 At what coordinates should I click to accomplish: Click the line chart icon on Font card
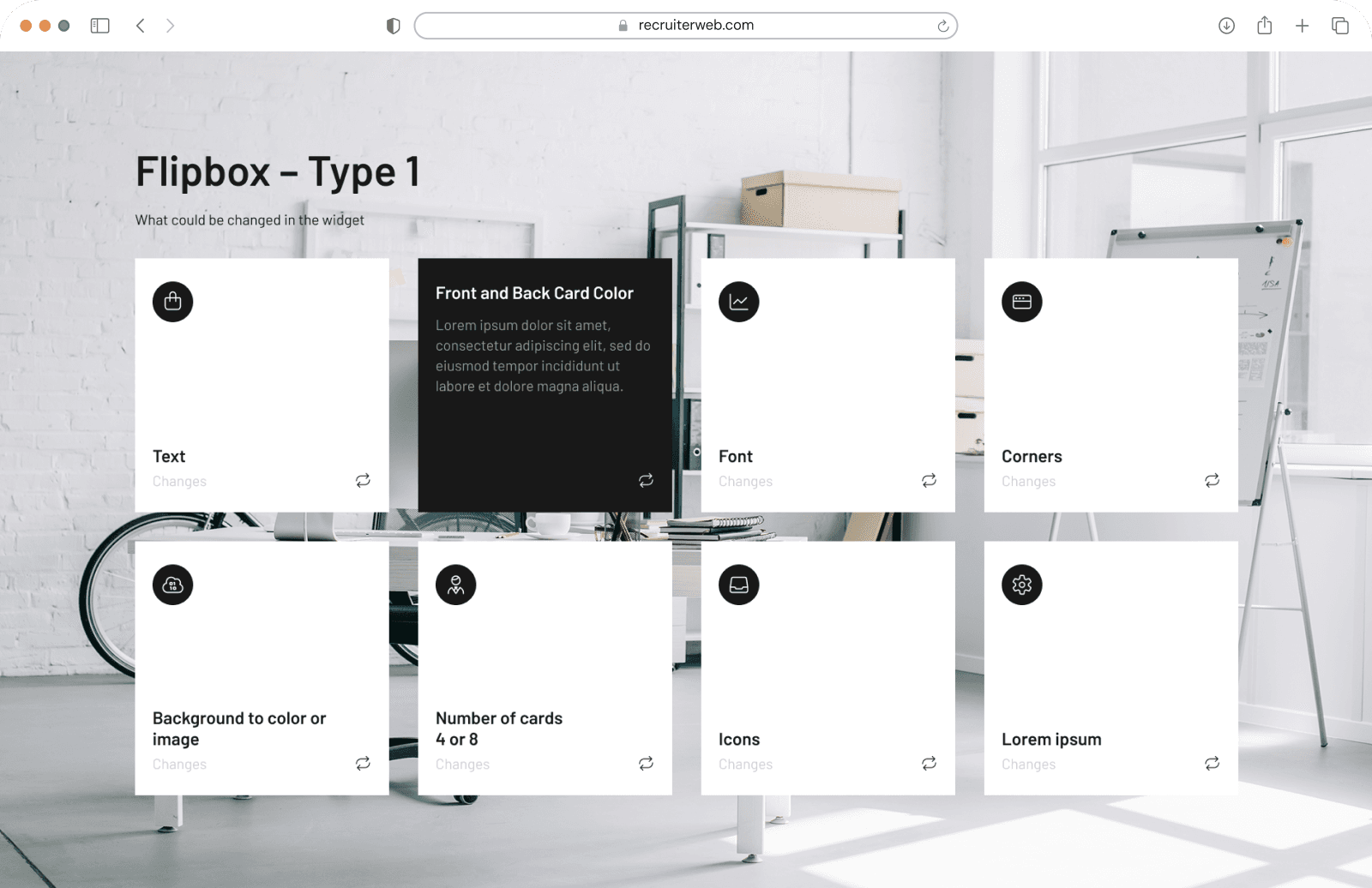[738, 302]
